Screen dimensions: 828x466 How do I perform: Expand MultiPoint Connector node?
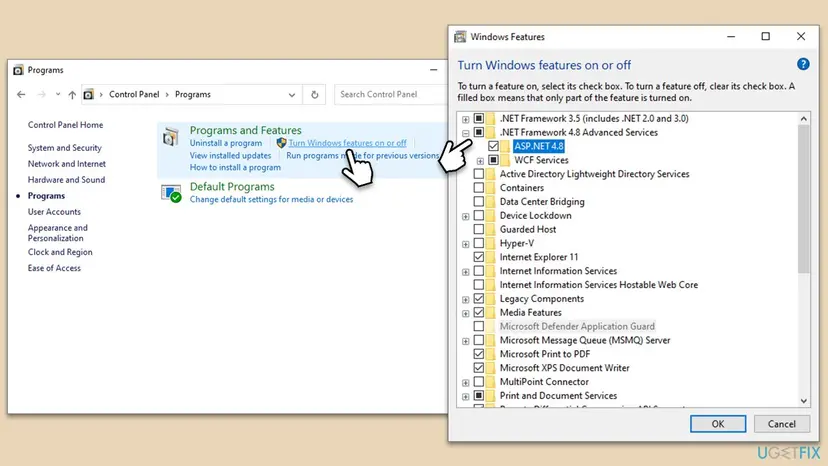coord(465,383)
